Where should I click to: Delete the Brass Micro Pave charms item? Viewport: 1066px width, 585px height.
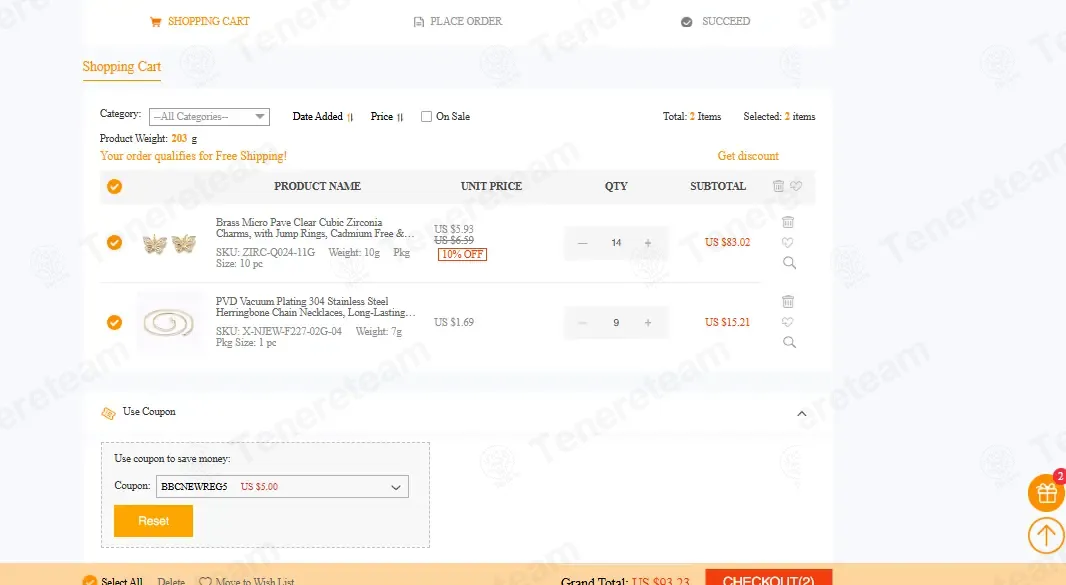(788, 222)
